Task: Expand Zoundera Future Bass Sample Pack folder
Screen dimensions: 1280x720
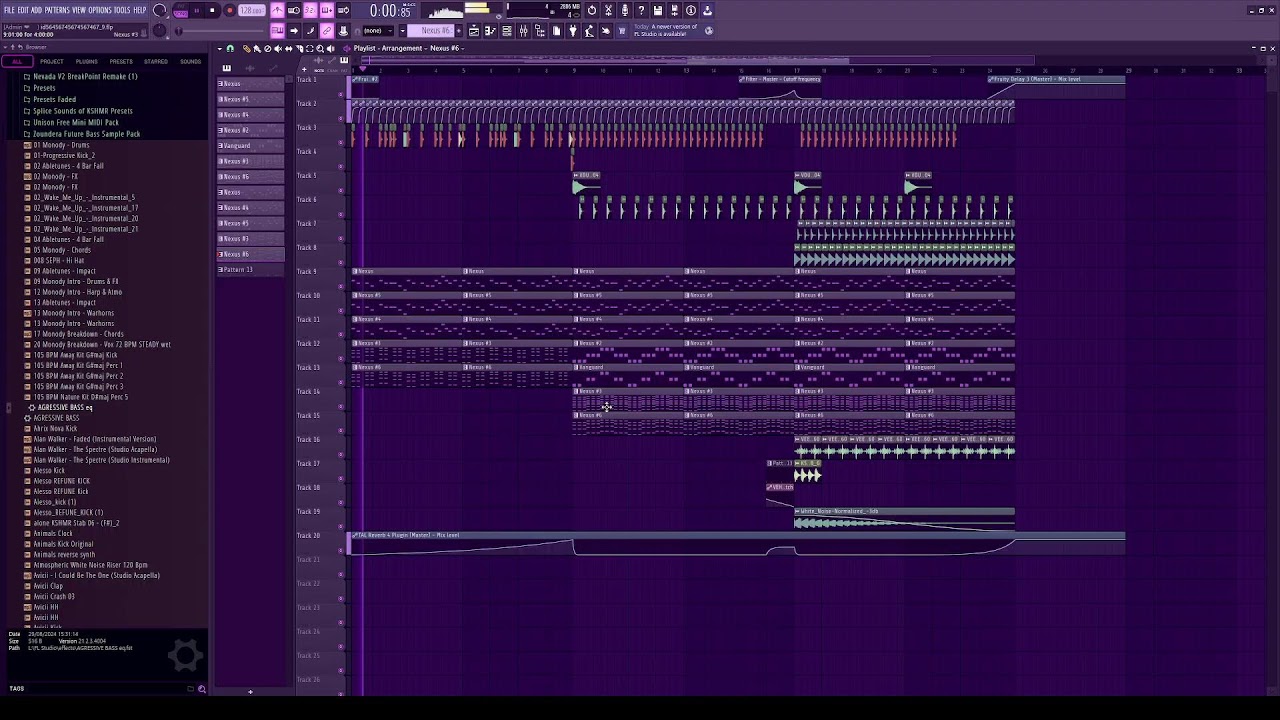Action: tap(86, 134)
